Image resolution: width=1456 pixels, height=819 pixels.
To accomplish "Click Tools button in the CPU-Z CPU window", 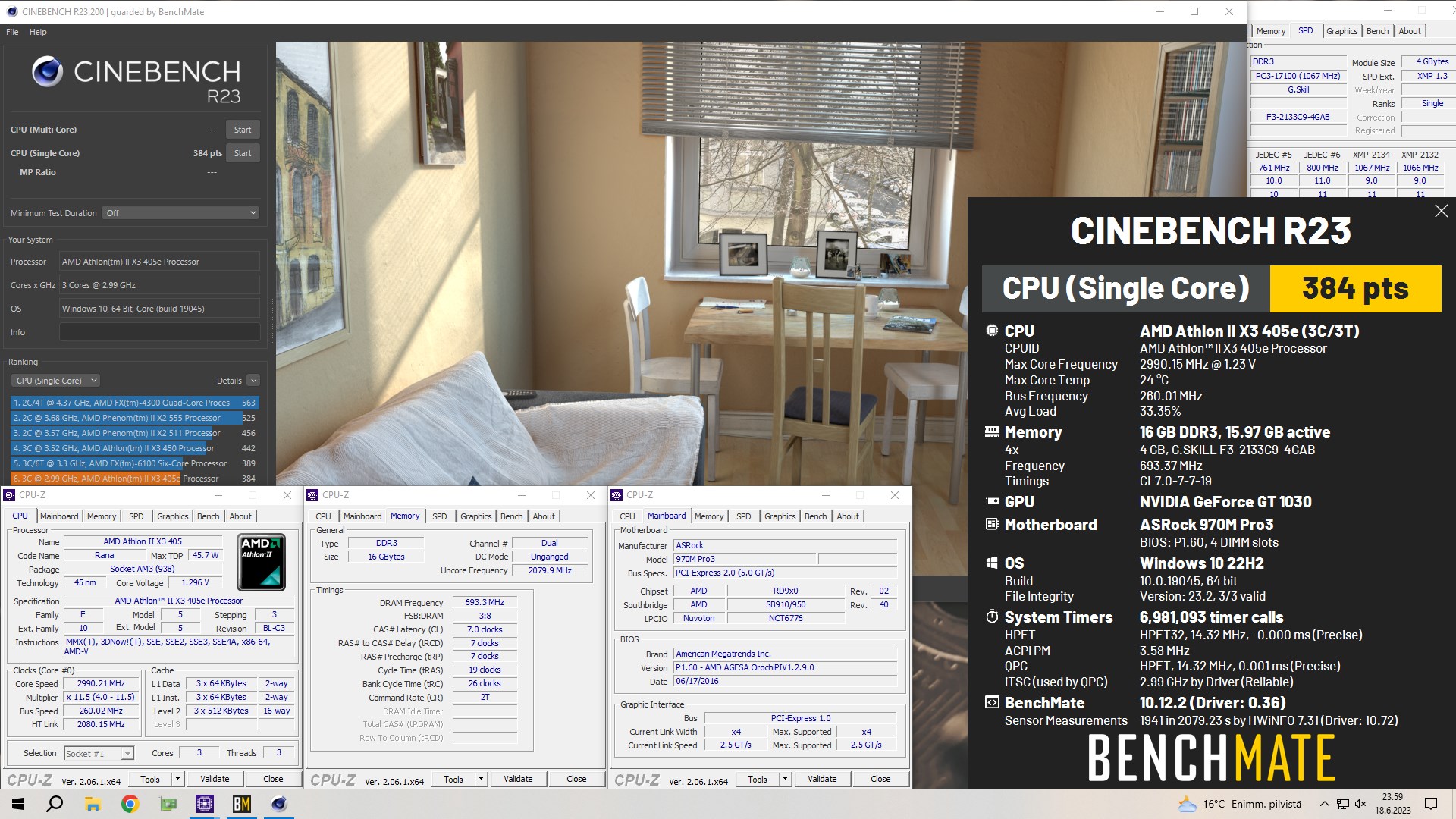I will (150, 779).
